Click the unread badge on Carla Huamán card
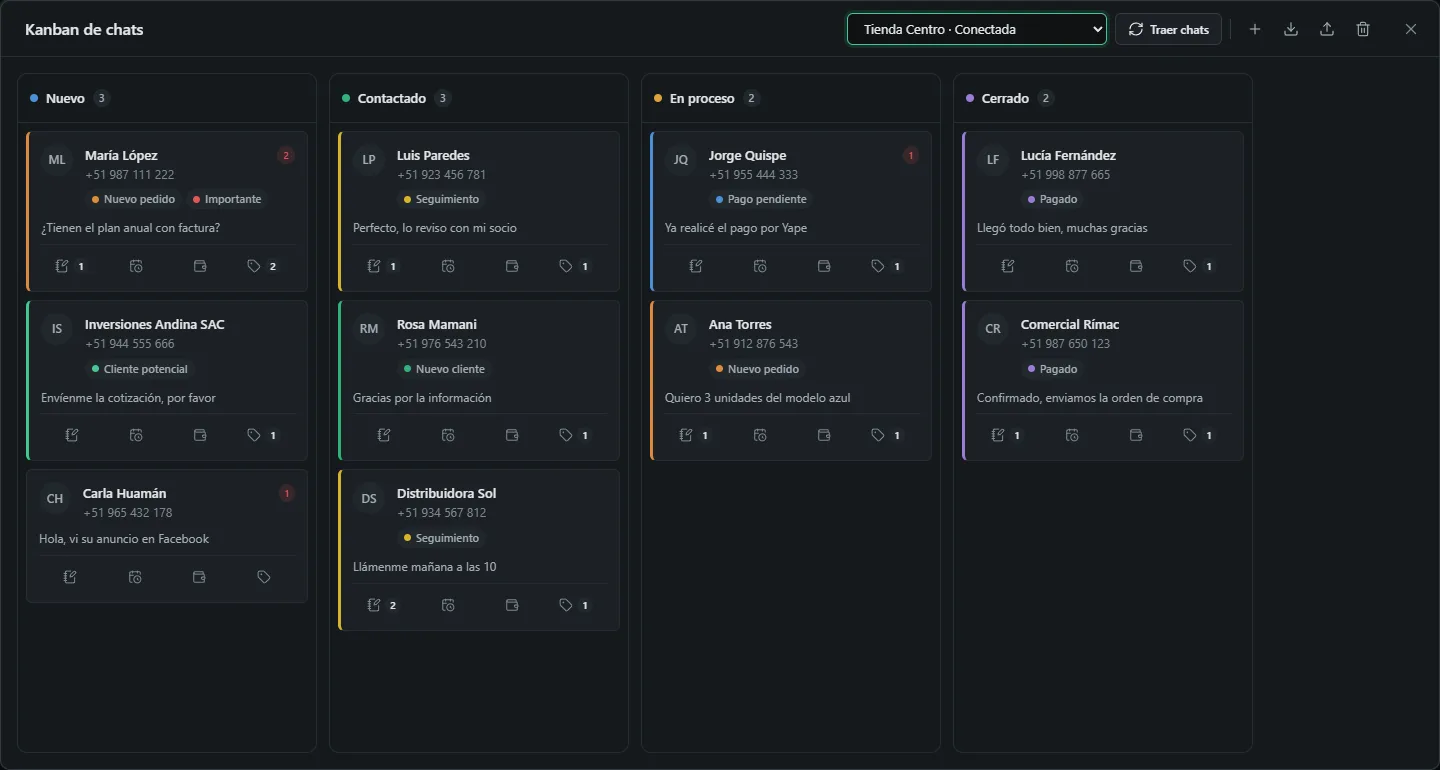The height and width of the screenshot is (770, 1440). tap(287, 493)
